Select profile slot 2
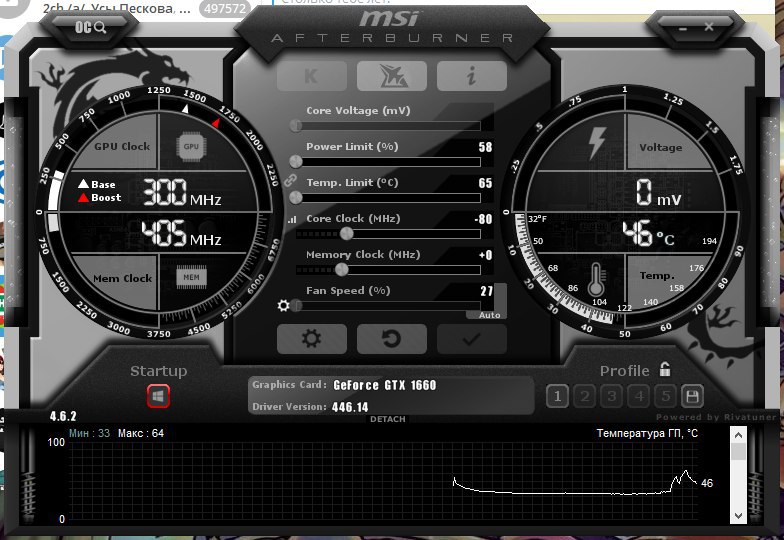This screenshot has width=784, height=540. pyautogui.click(x=584, y=396)
